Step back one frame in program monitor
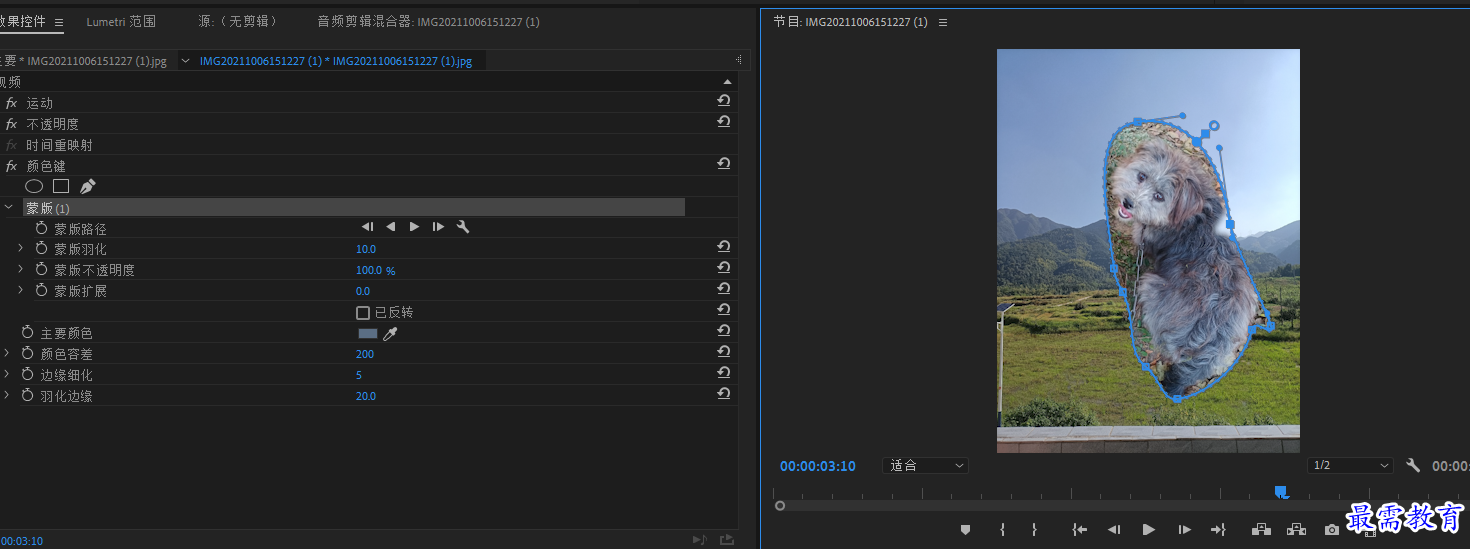Screen dimensions: 1470x549 click(x=1113, y=530)
